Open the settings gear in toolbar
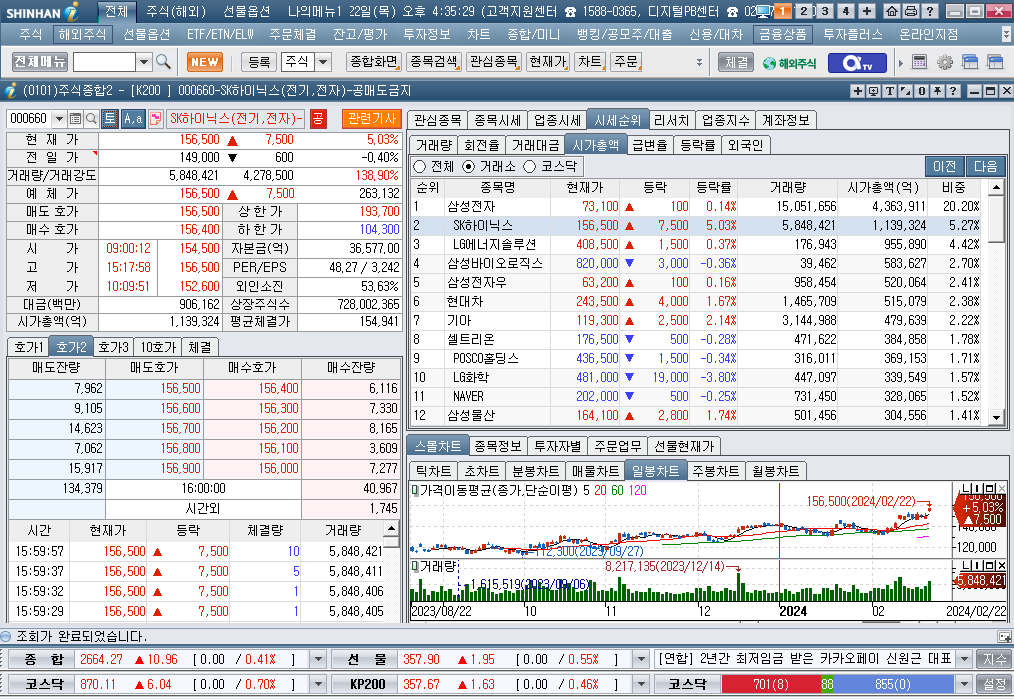This screenshot has width=1014, height=699. pos(945,62)
